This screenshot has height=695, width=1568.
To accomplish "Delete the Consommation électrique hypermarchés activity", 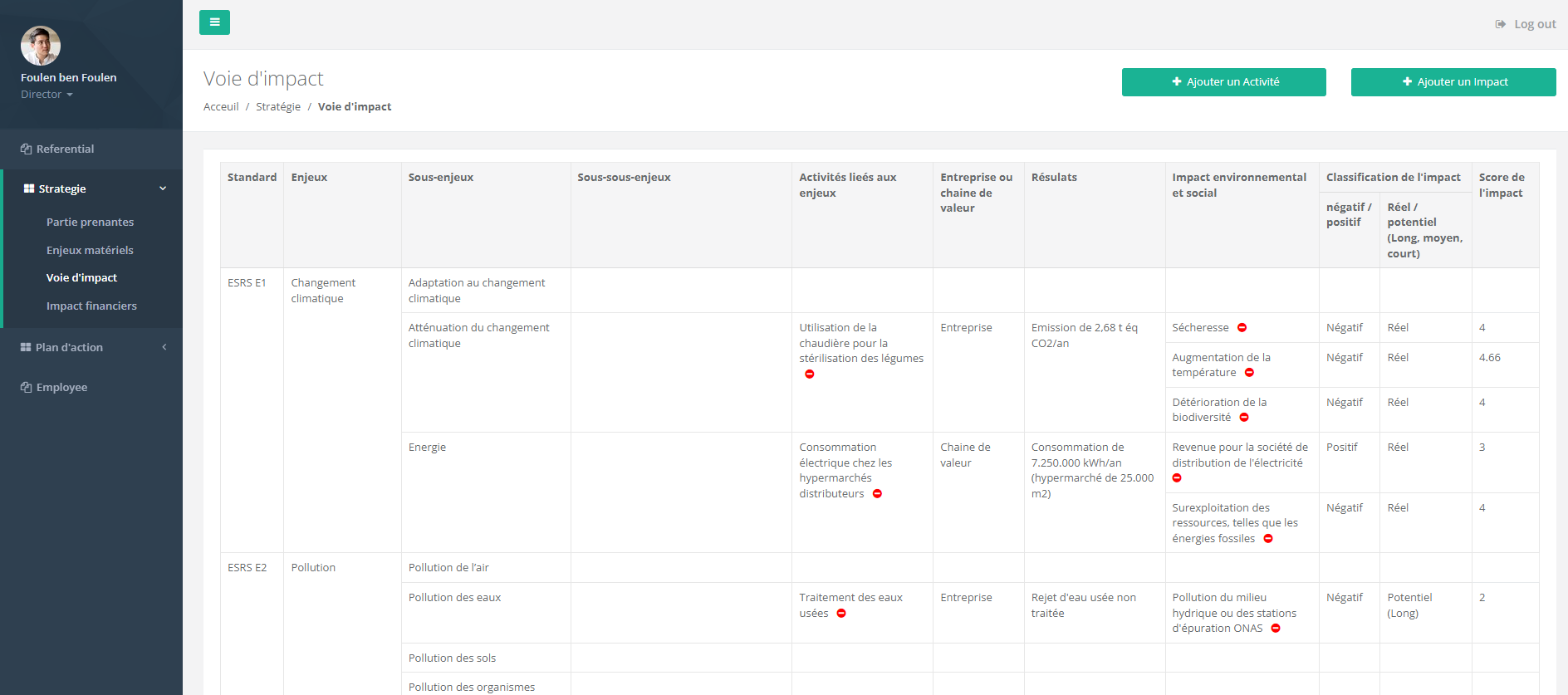I will (x=877, y=494).
